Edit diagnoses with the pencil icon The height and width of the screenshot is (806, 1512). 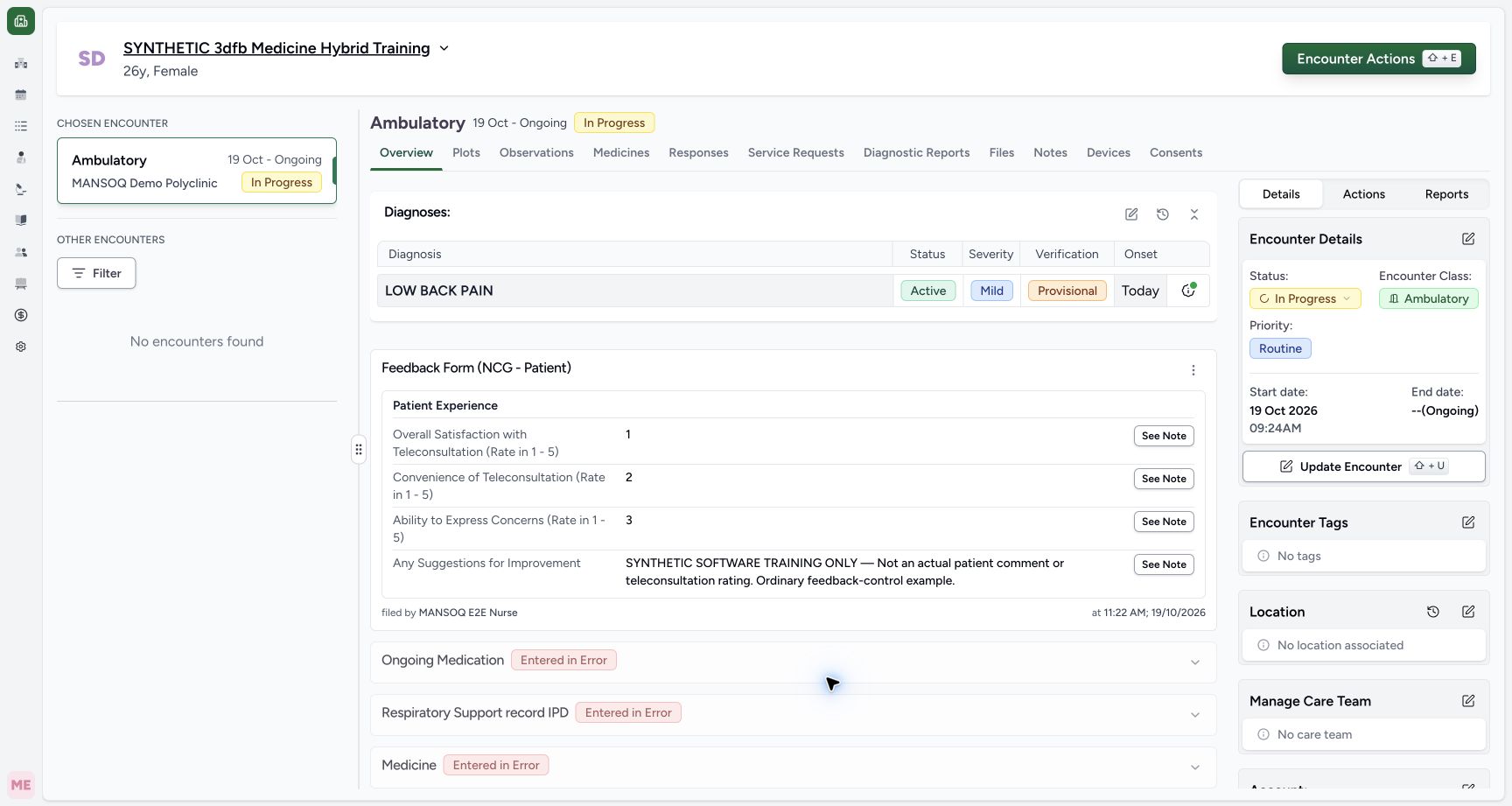pyautogui.click(x=1131, y=214)
